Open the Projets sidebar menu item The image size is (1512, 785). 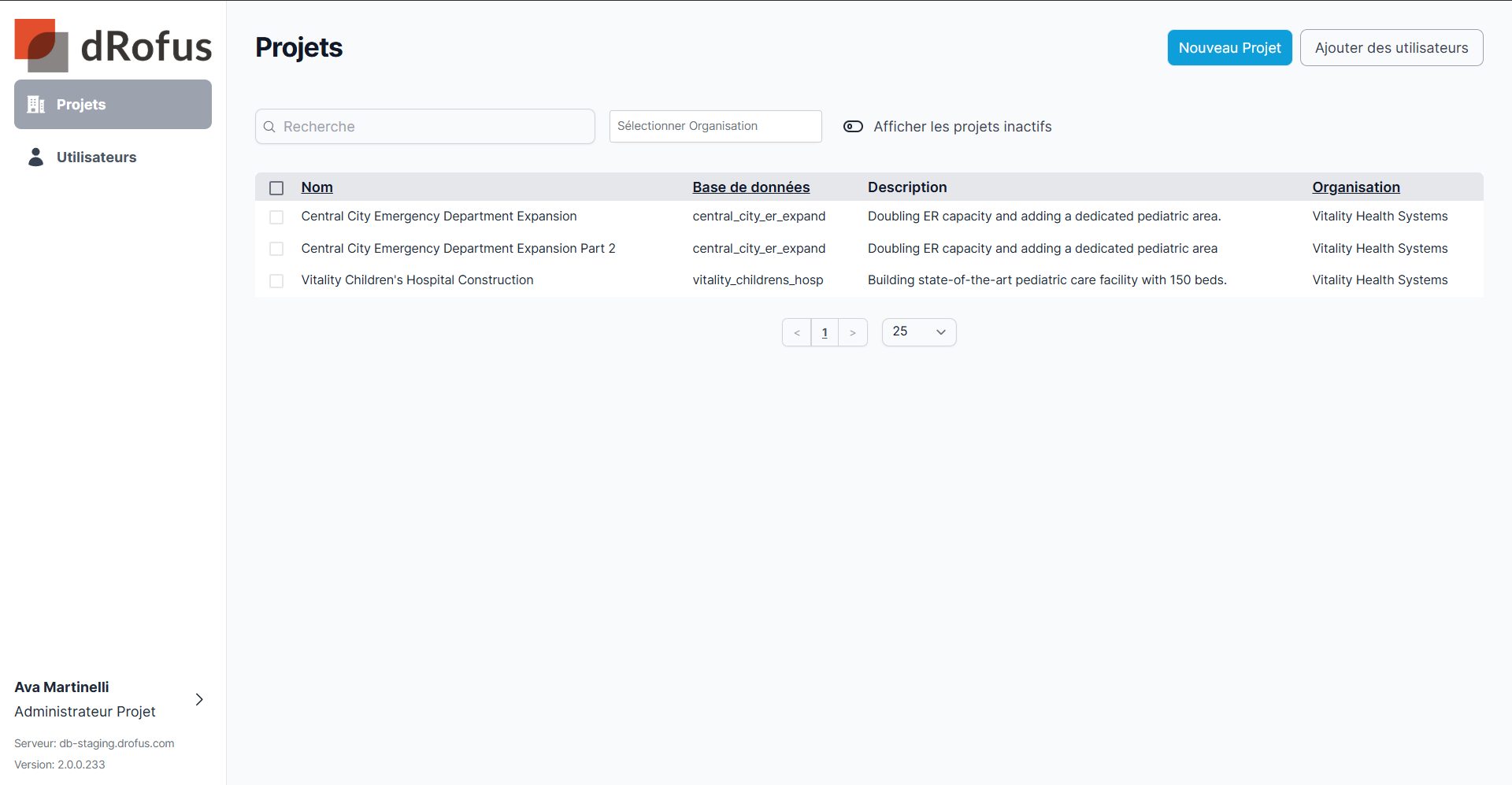click(113, 105)
